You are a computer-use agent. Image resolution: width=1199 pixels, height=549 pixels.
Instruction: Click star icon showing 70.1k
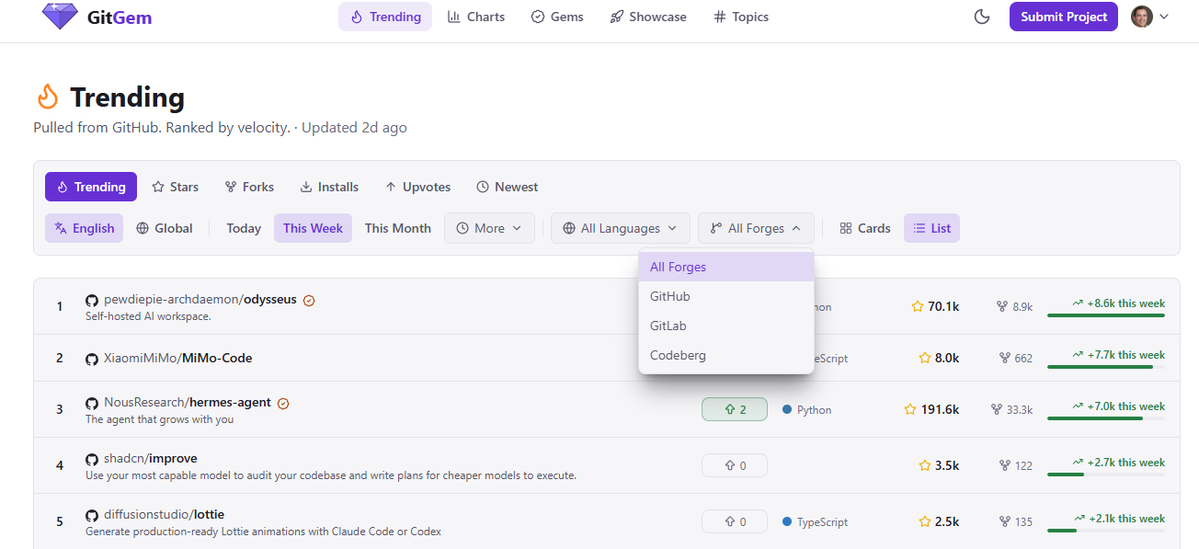coord(918,307)
